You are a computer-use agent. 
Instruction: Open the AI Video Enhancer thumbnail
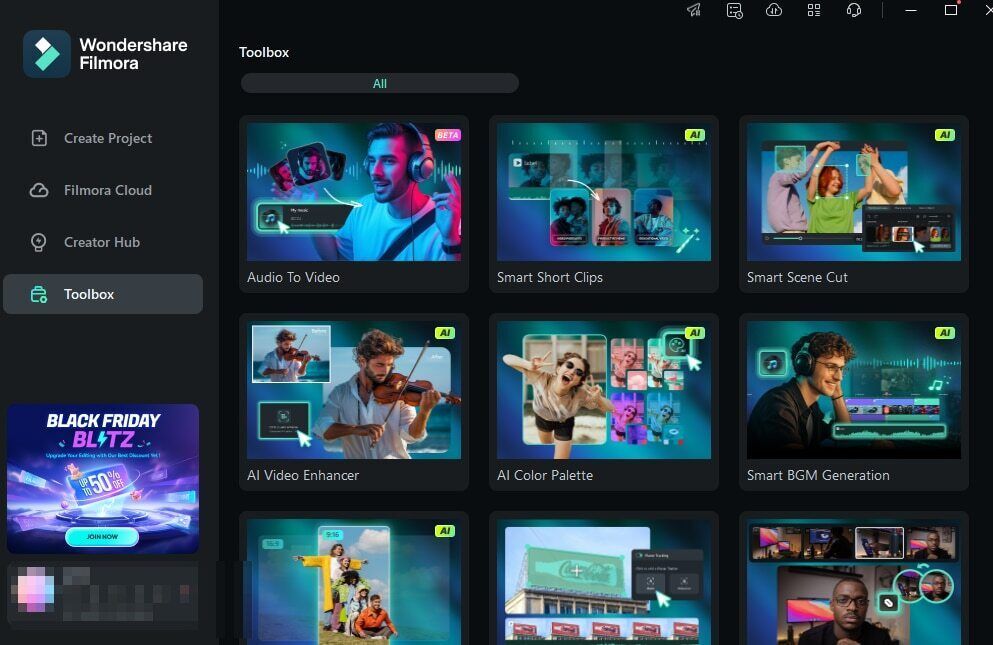(354, 390)
